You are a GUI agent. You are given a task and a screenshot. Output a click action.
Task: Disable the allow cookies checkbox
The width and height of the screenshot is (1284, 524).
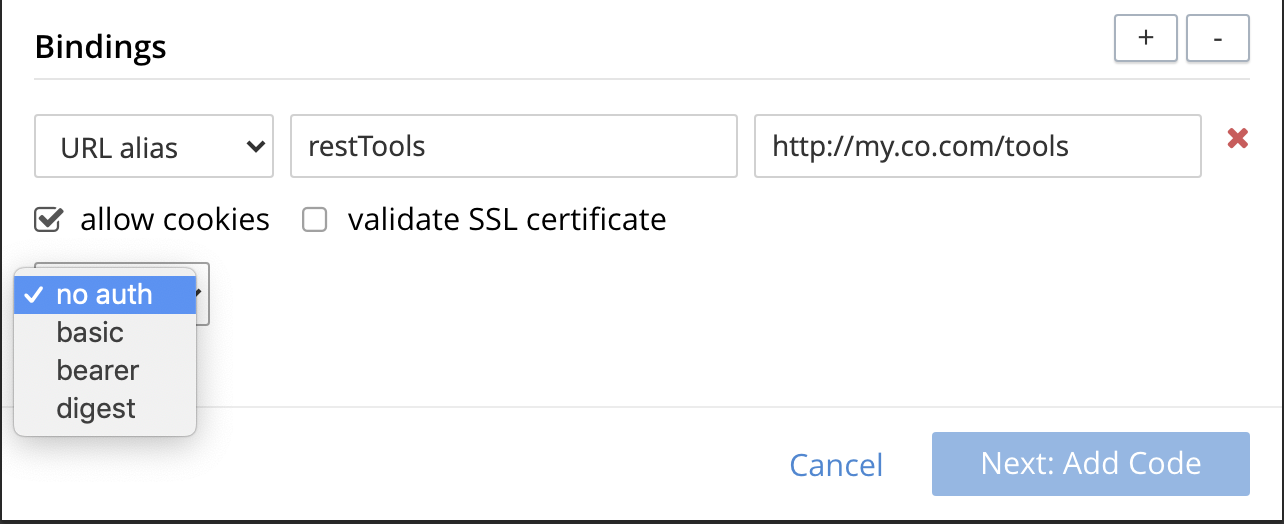click(x=47, y=219)
